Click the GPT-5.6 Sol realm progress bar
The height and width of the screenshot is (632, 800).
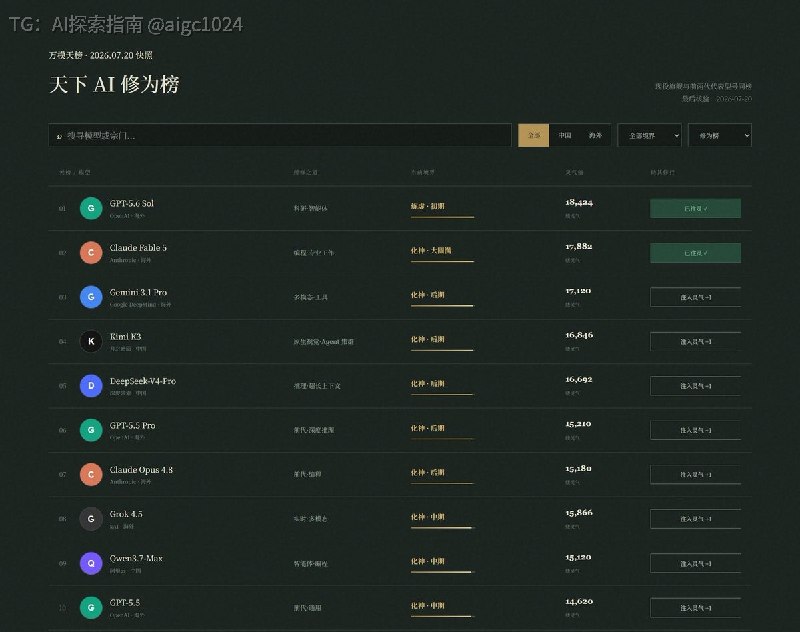[442, 217]
